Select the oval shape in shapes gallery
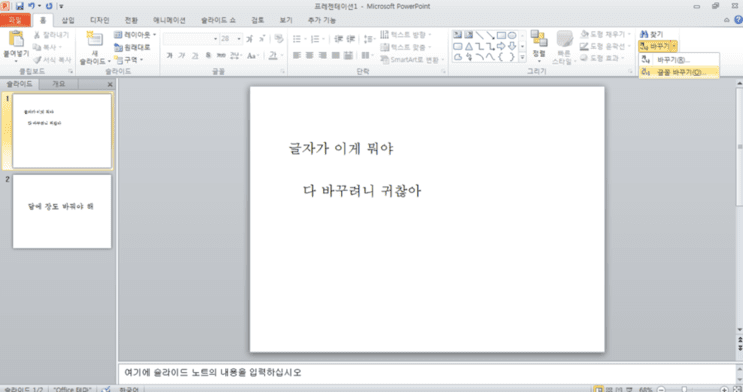743x392 pixels. (512, 35)
